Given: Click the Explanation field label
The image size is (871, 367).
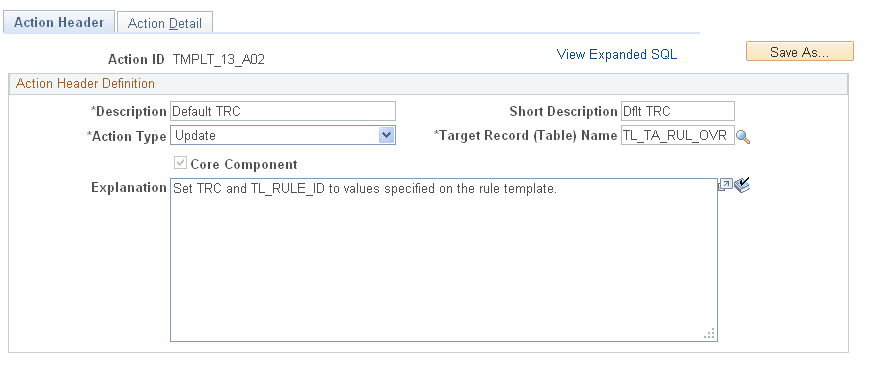Looking at the screenshot, I should [128, 188].
